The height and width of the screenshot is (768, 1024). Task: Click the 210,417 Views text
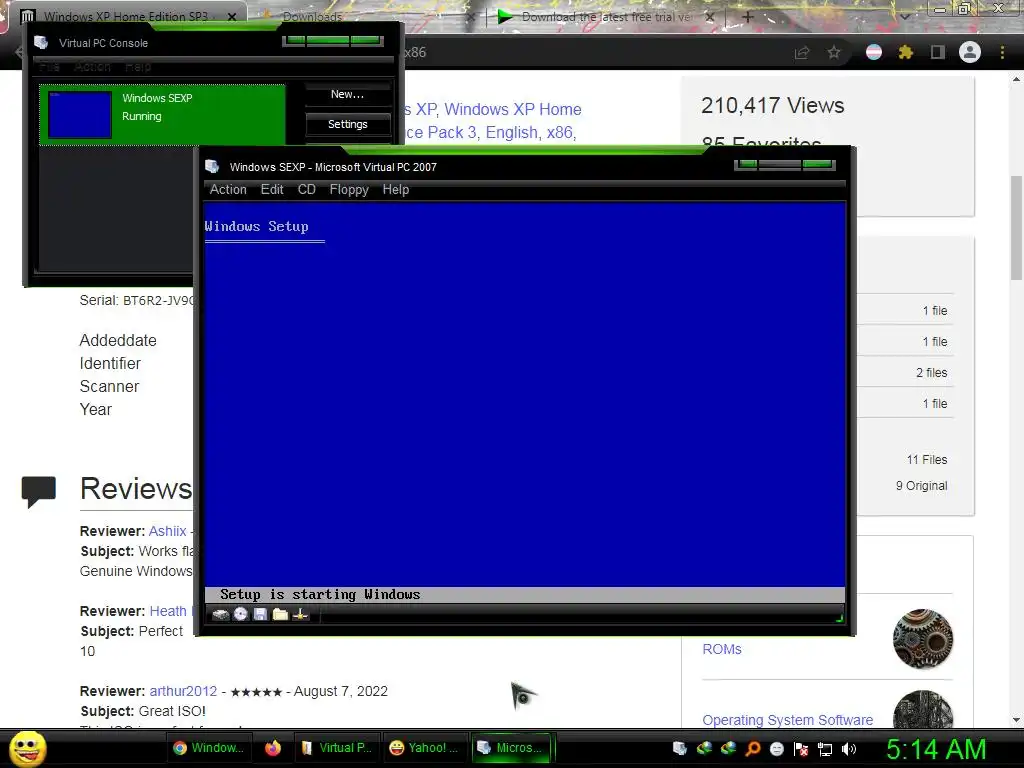click(773, 105)
